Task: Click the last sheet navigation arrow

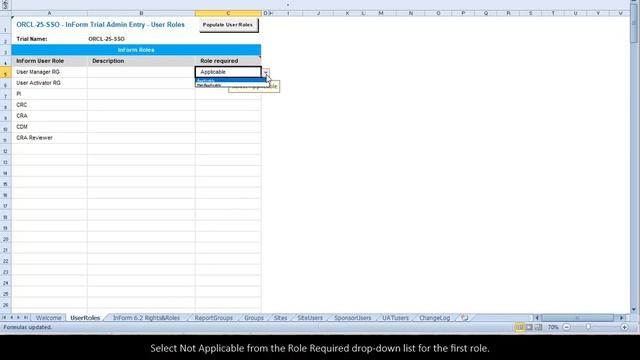Action: [x=26, y=318]
